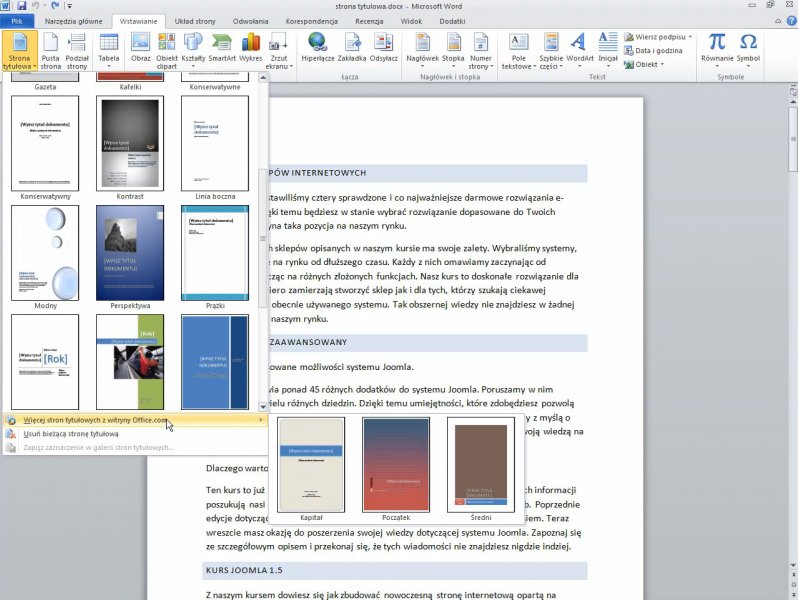Choose Usuń bieżącą stronę tytułową
The width and height of the screenshot is (798, 600).
71,434
